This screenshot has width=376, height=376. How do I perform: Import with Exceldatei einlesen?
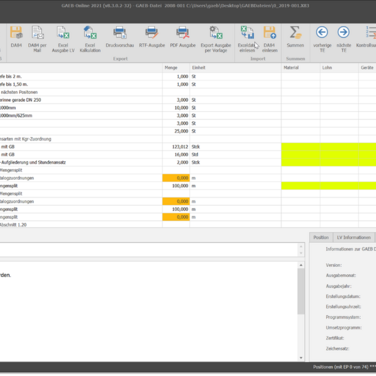tap(247, 39)
